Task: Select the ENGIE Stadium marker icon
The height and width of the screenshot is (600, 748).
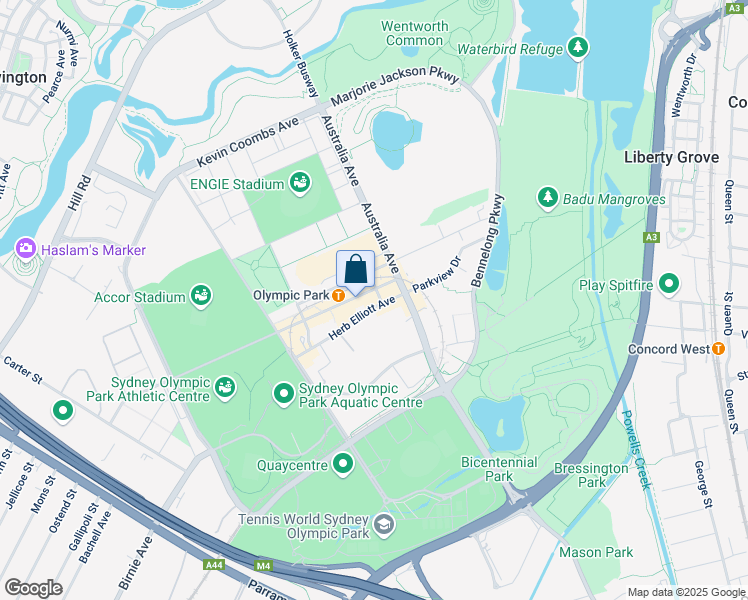Action: pyautogui.click(x=300, y=183)
